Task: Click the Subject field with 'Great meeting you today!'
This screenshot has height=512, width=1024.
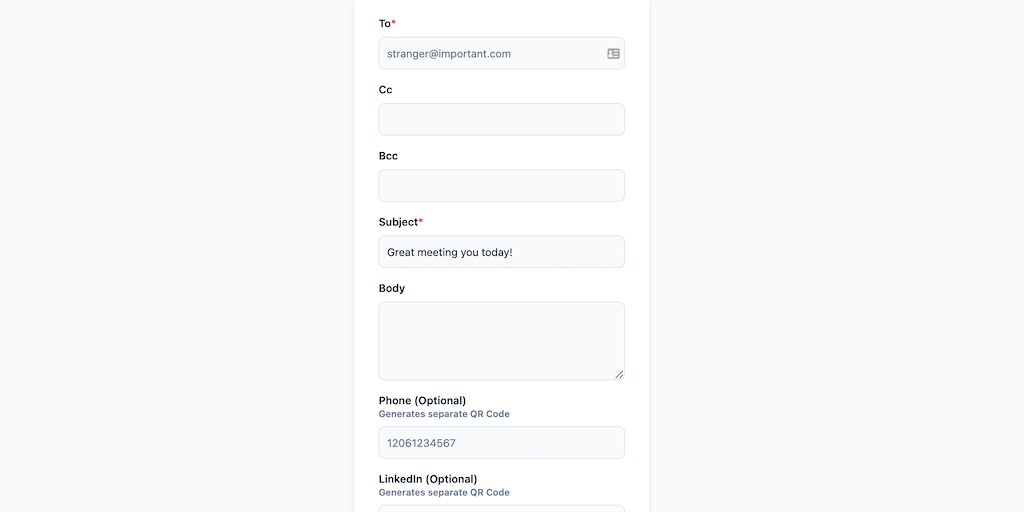Action: (501, 252)
